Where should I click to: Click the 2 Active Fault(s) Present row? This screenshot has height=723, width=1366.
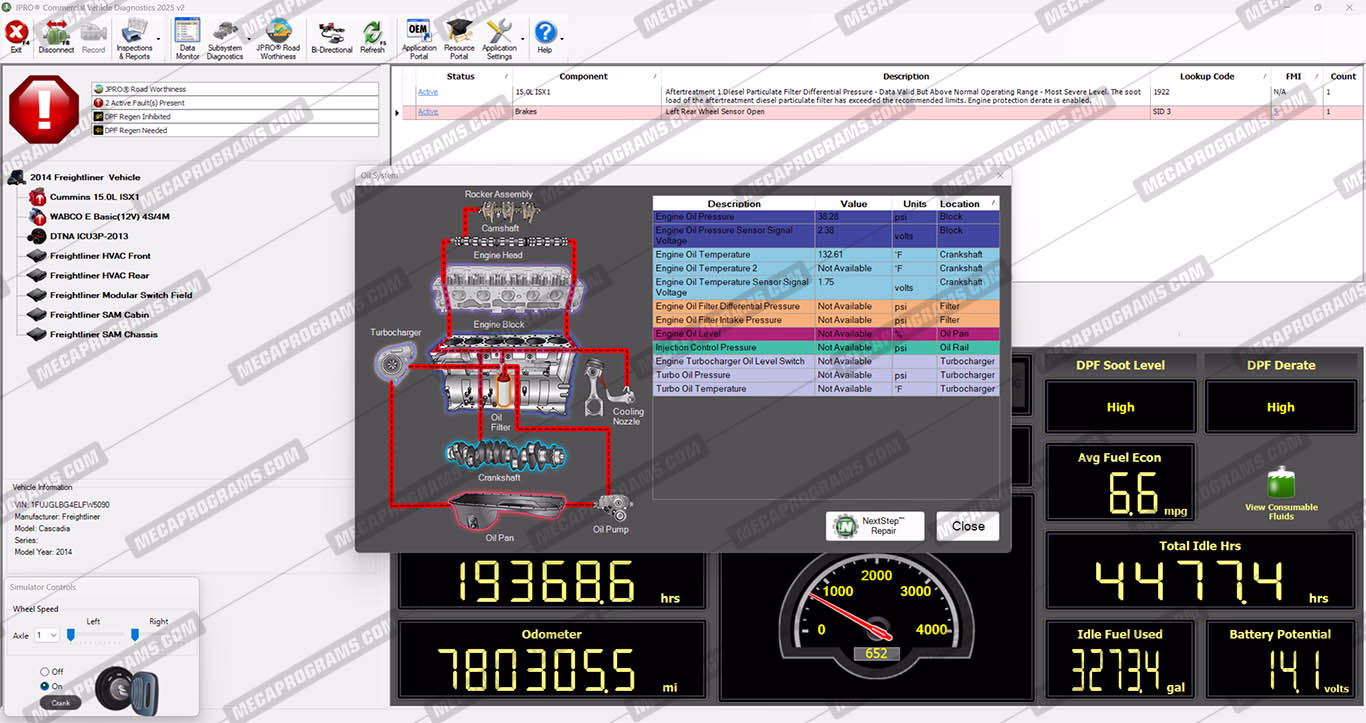[x=235, y=103]
